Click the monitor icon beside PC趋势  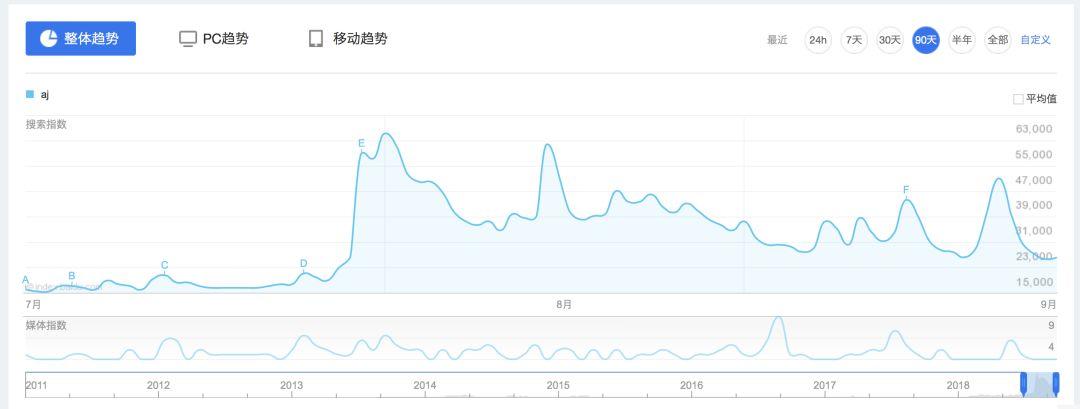click(187, 39)
